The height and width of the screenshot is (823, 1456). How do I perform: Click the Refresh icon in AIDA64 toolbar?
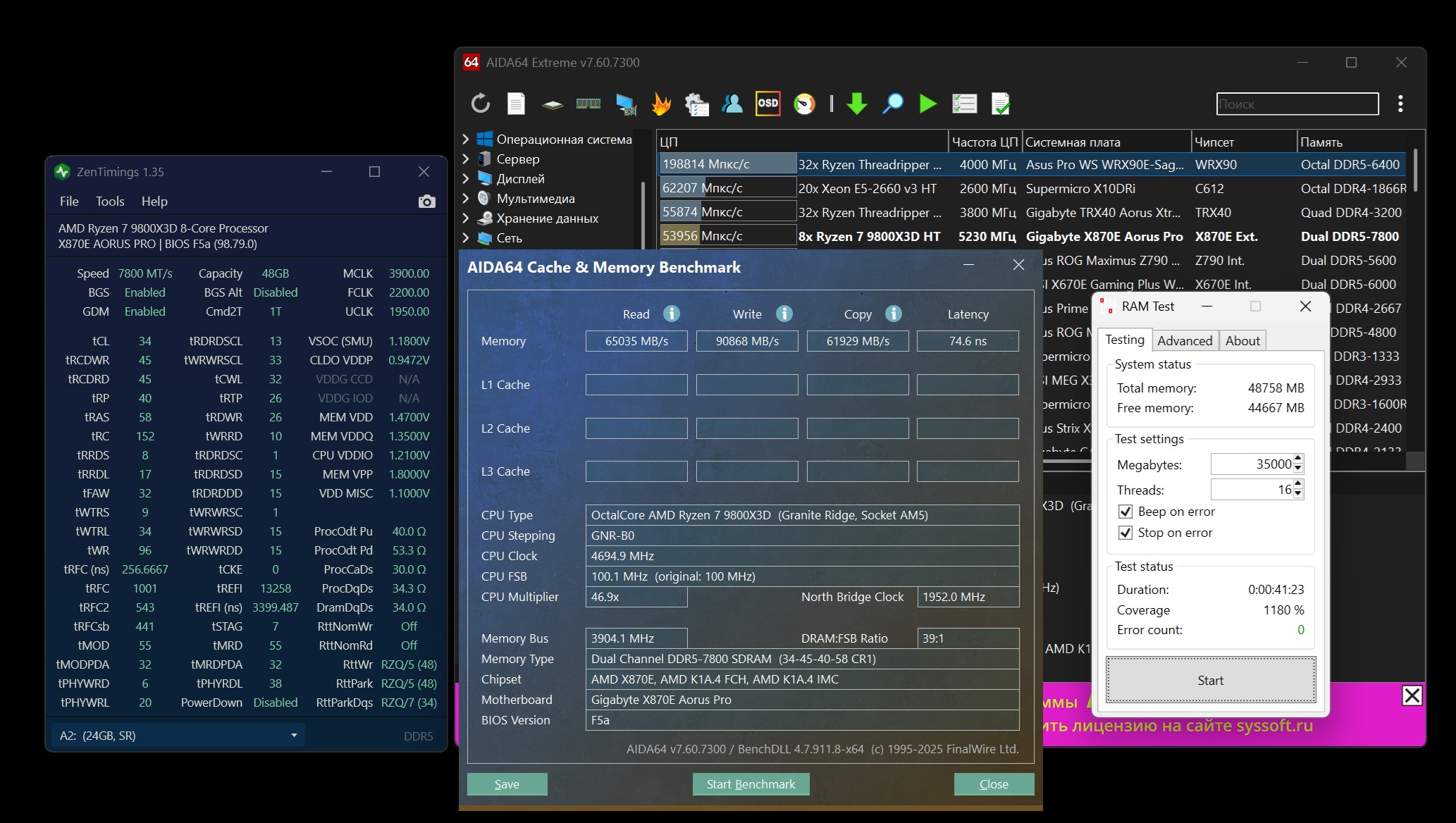[x=481, y=104]
